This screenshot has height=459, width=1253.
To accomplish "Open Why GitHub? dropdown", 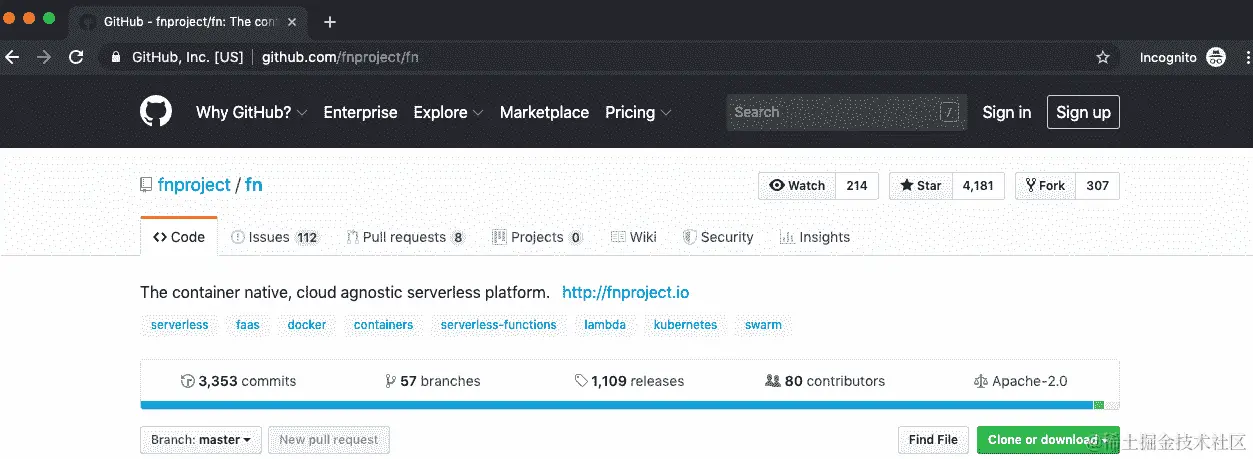I will (251, 112).
